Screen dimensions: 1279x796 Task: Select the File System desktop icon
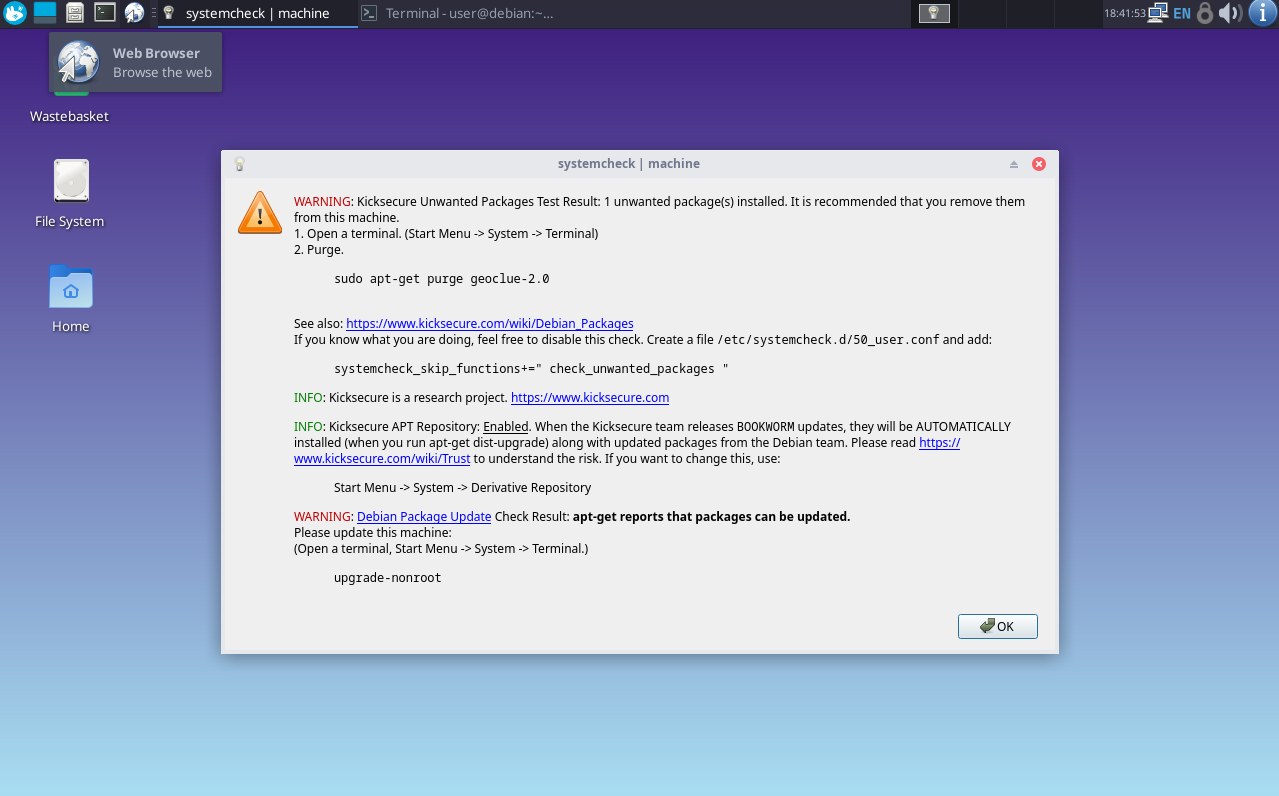[x=70, y=194]
